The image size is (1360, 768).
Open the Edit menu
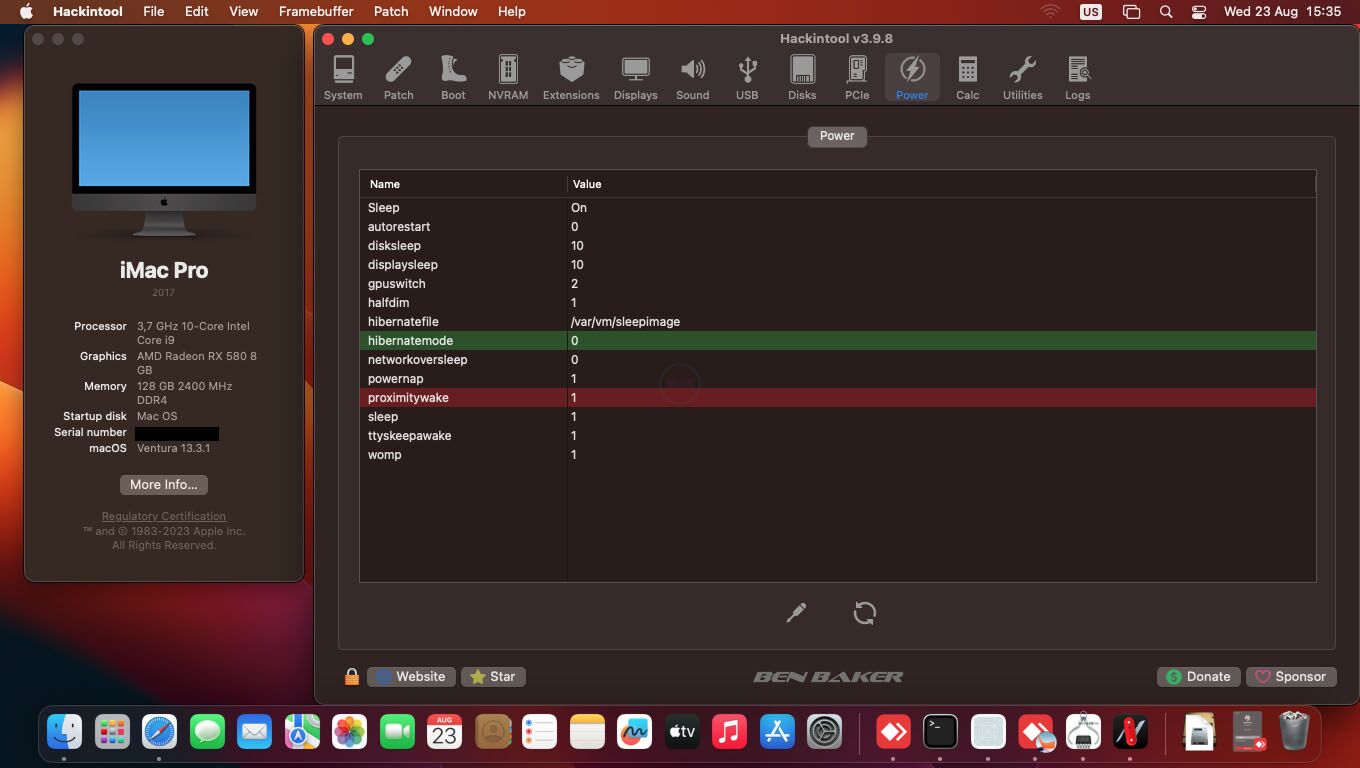(197, 11)
